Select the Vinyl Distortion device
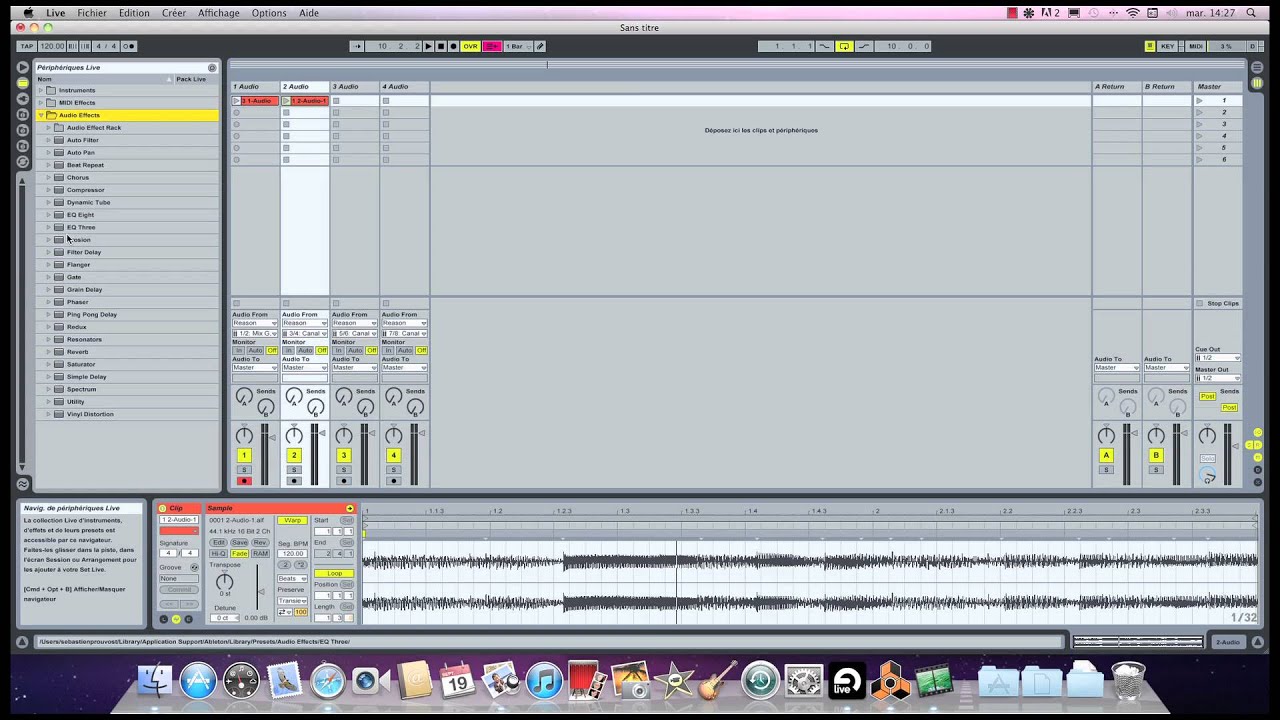Viewport: 1280px width, 720px height. click(x=90, y=414)
